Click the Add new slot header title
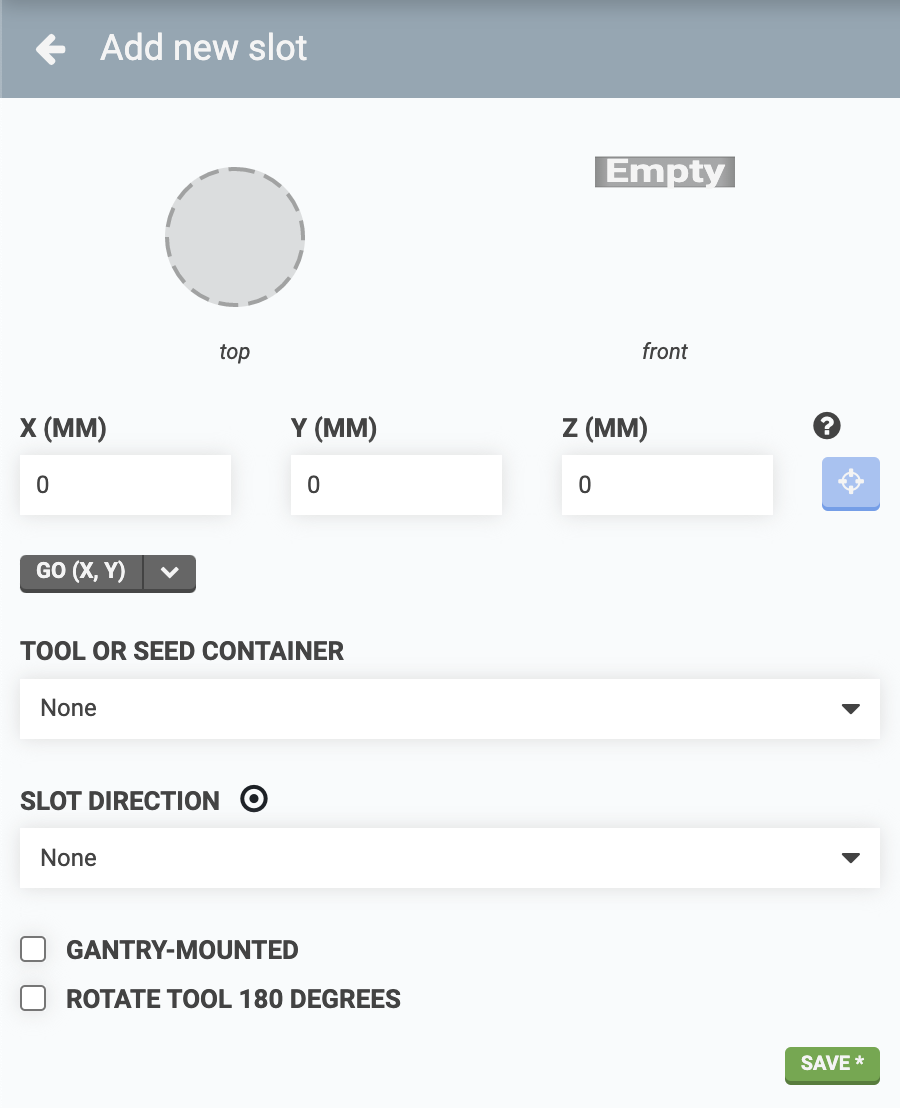The image size is (900, 1108). (x=204, y=48)
